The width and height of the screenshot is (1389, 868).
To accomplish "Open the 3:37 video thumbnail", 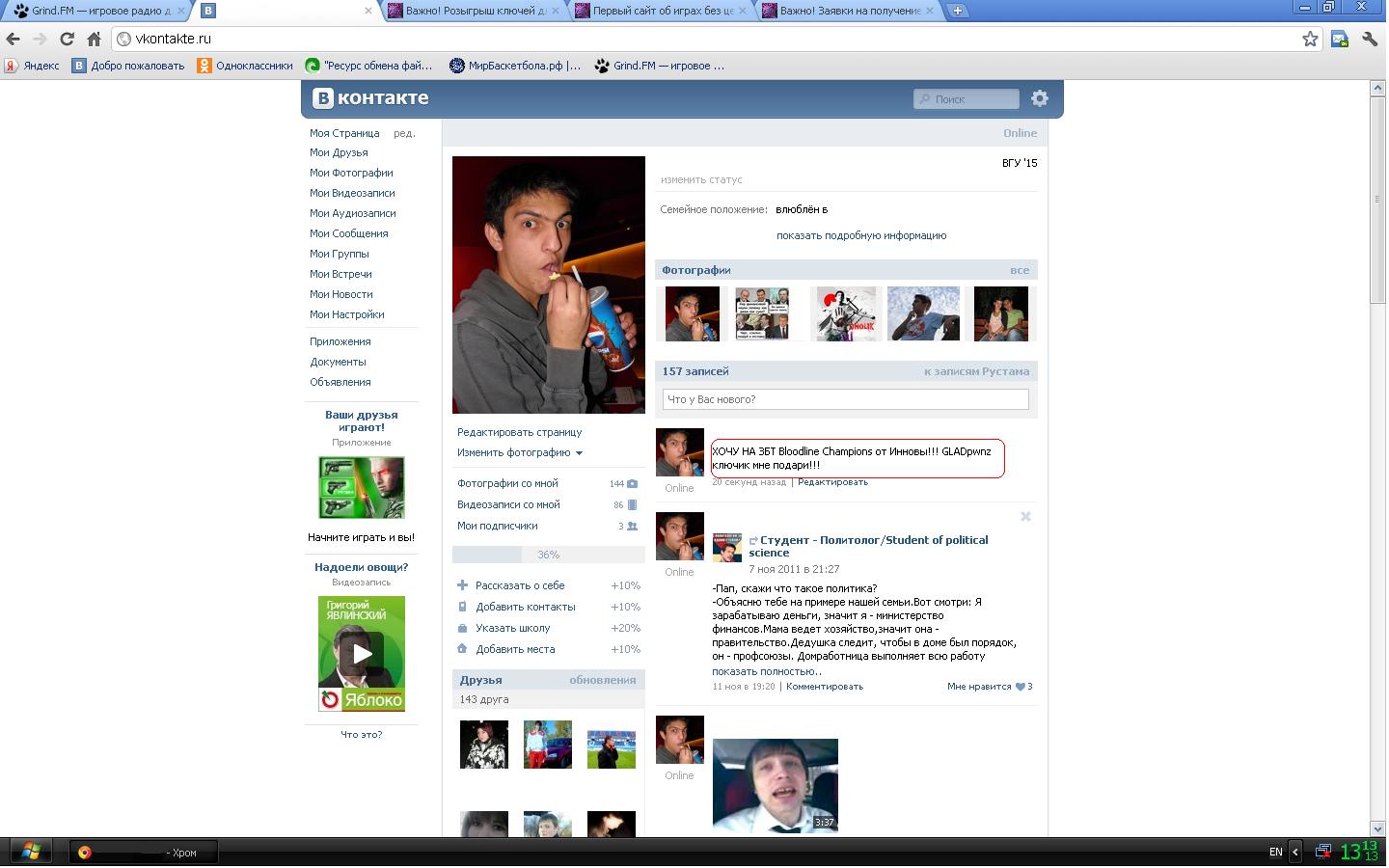I will pyautogui.click(x=775, y=785).
